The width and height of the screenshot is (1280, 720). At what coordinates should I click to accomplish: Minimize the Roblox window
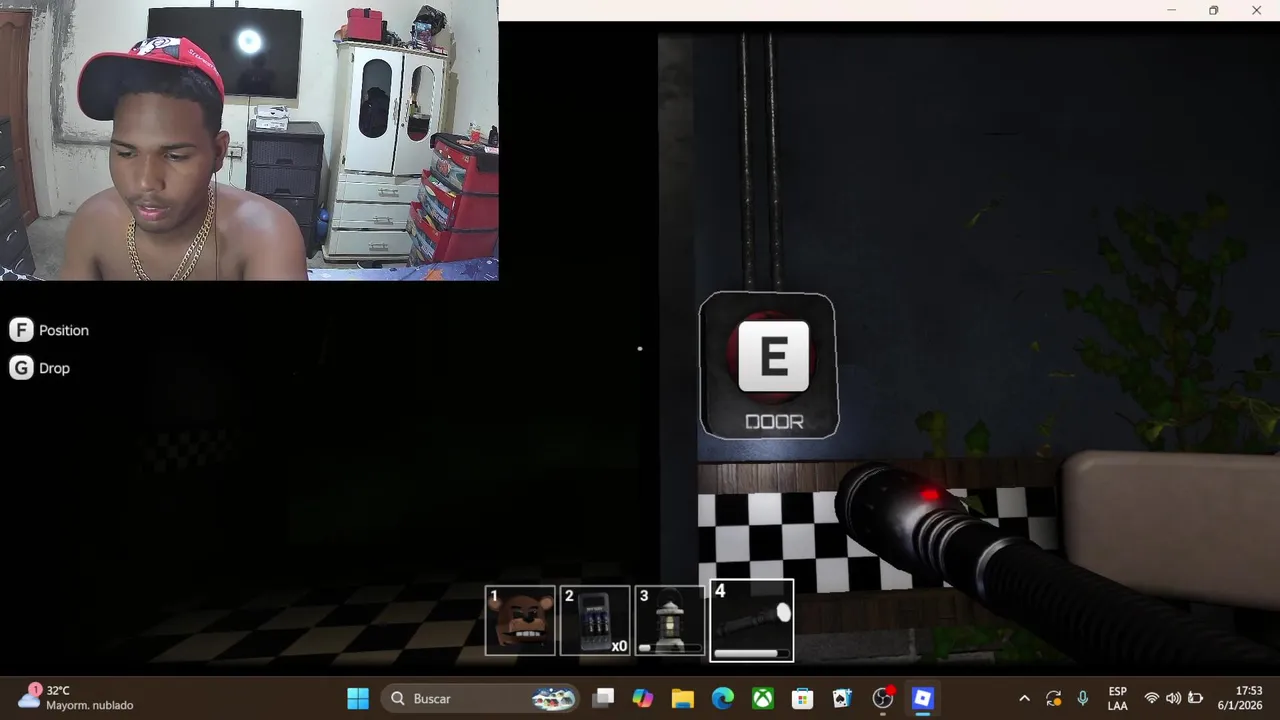point(1171,10)
